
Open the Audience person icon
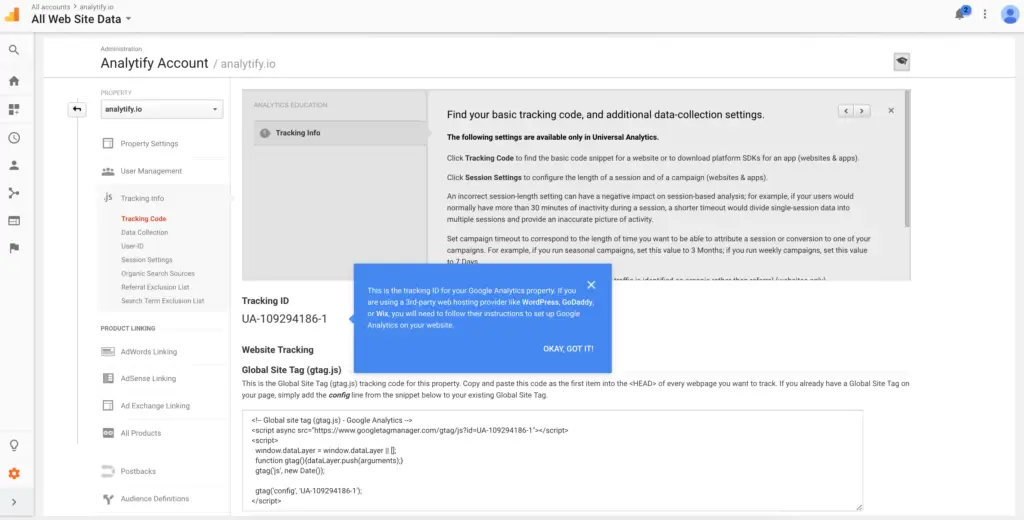click(x=14, y=165)
